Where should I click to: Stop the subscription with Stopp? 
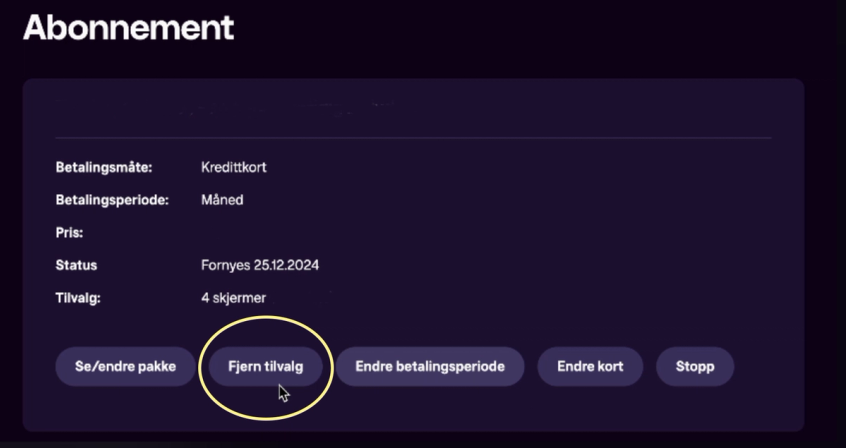[x=695, y=366]
